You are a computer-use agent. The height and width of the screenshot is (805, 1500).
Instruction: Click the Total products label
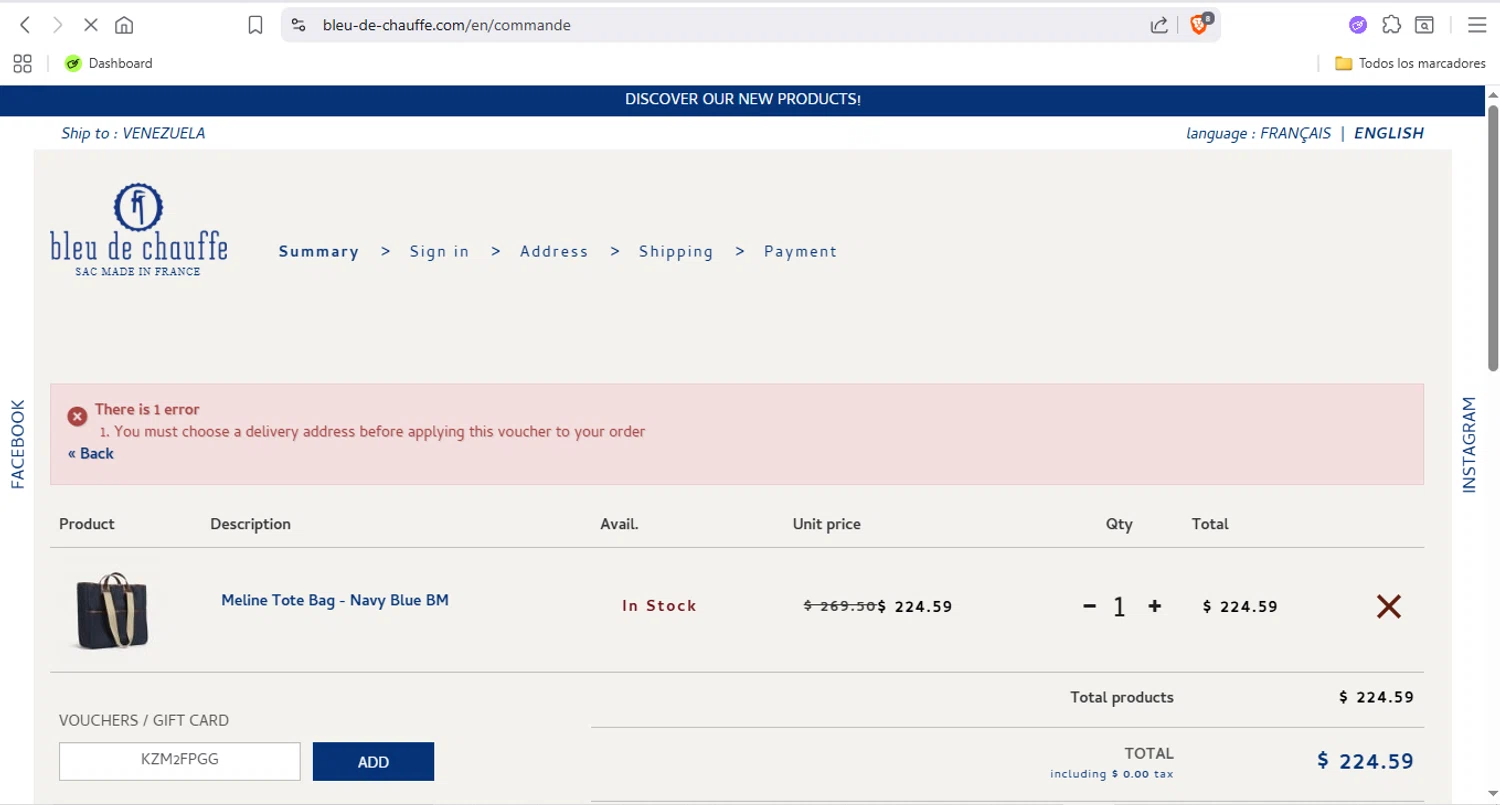(x=1122, y=697)
